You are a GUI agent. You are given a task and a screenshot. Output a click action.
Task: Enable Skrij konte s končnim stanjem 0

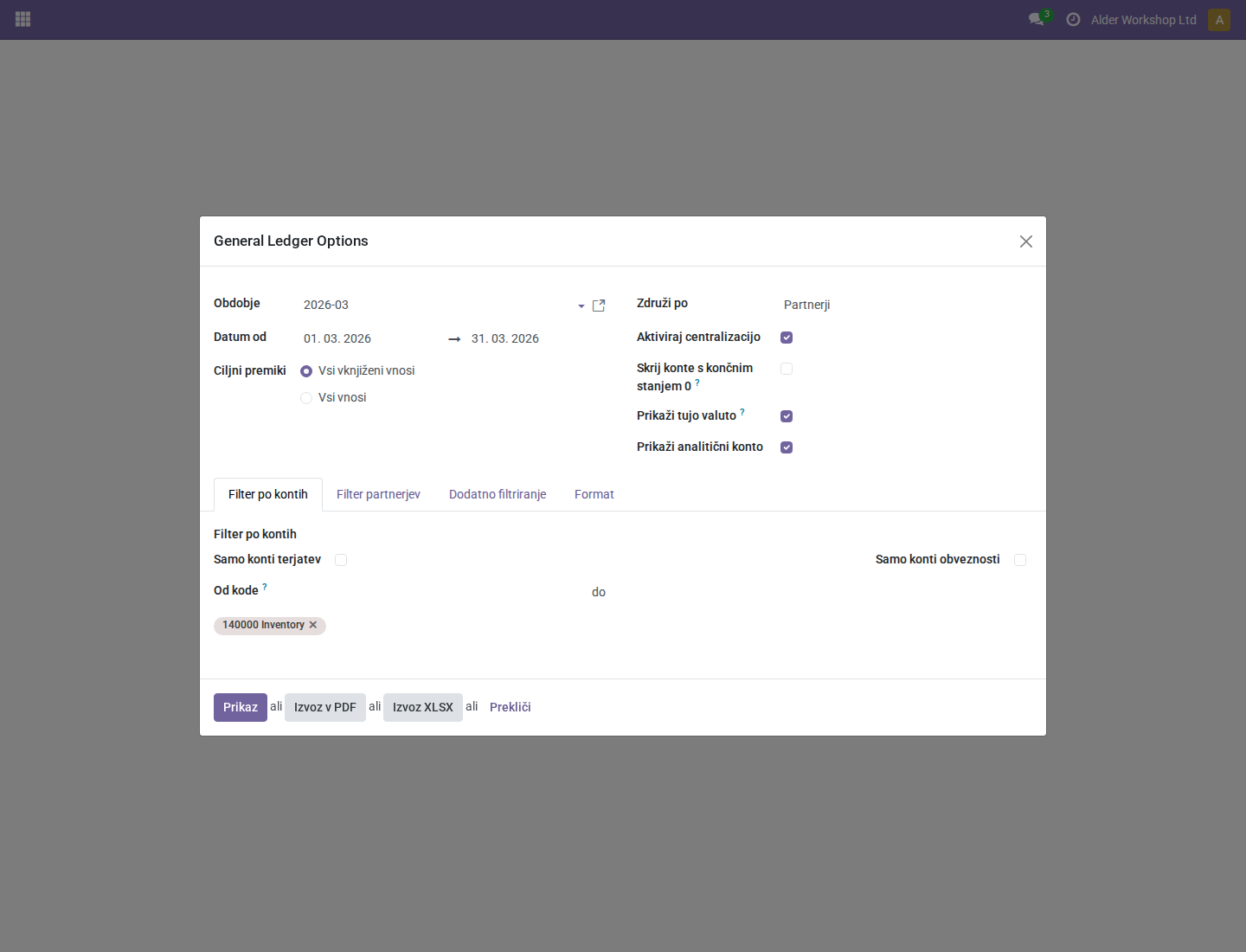[787, 369]
